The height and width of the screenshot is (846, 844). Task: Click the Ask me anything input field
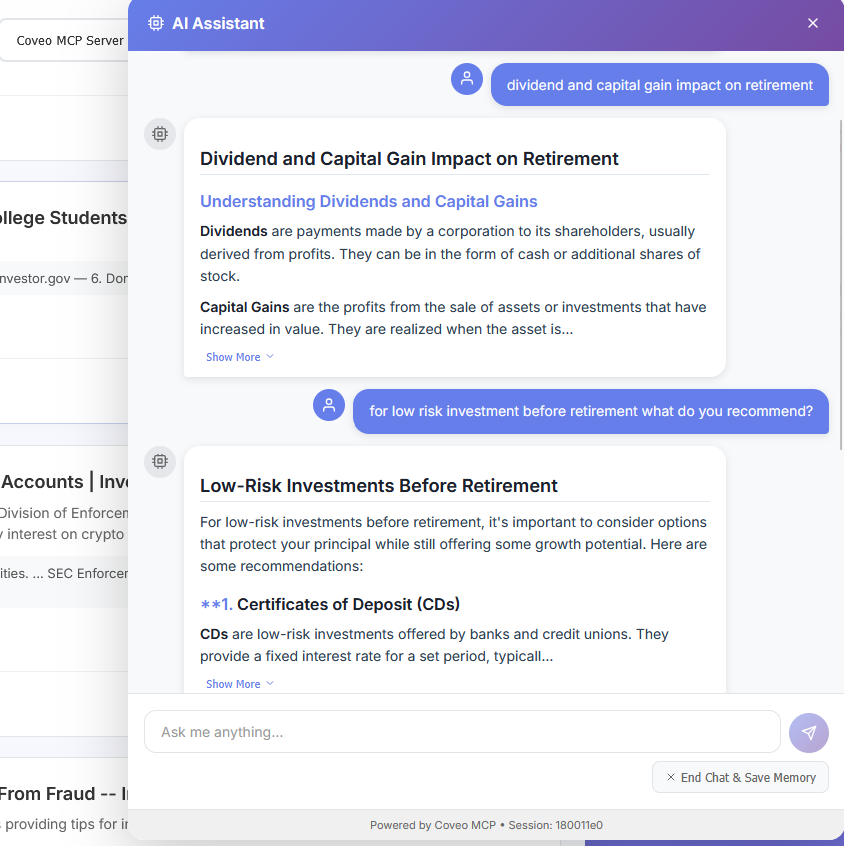[462, 732]
